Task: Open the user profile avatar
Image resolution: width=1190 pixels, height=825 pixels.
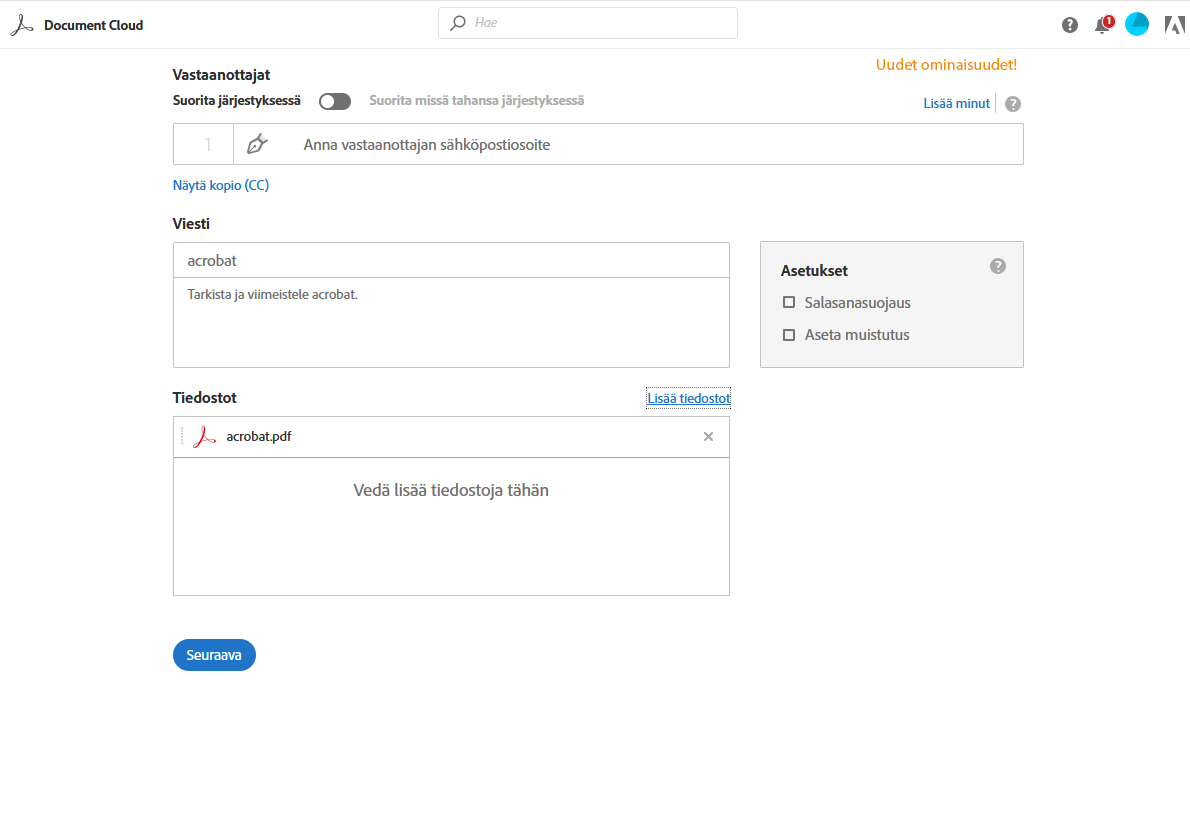Action: point(1137,24)
